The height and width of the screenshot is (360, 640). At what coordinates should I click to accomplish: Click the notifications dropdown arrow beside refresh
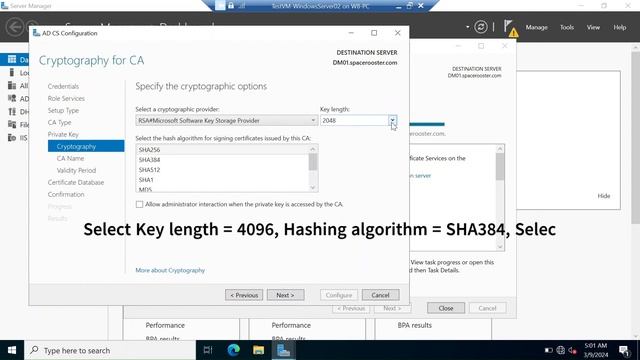[467, 27]
